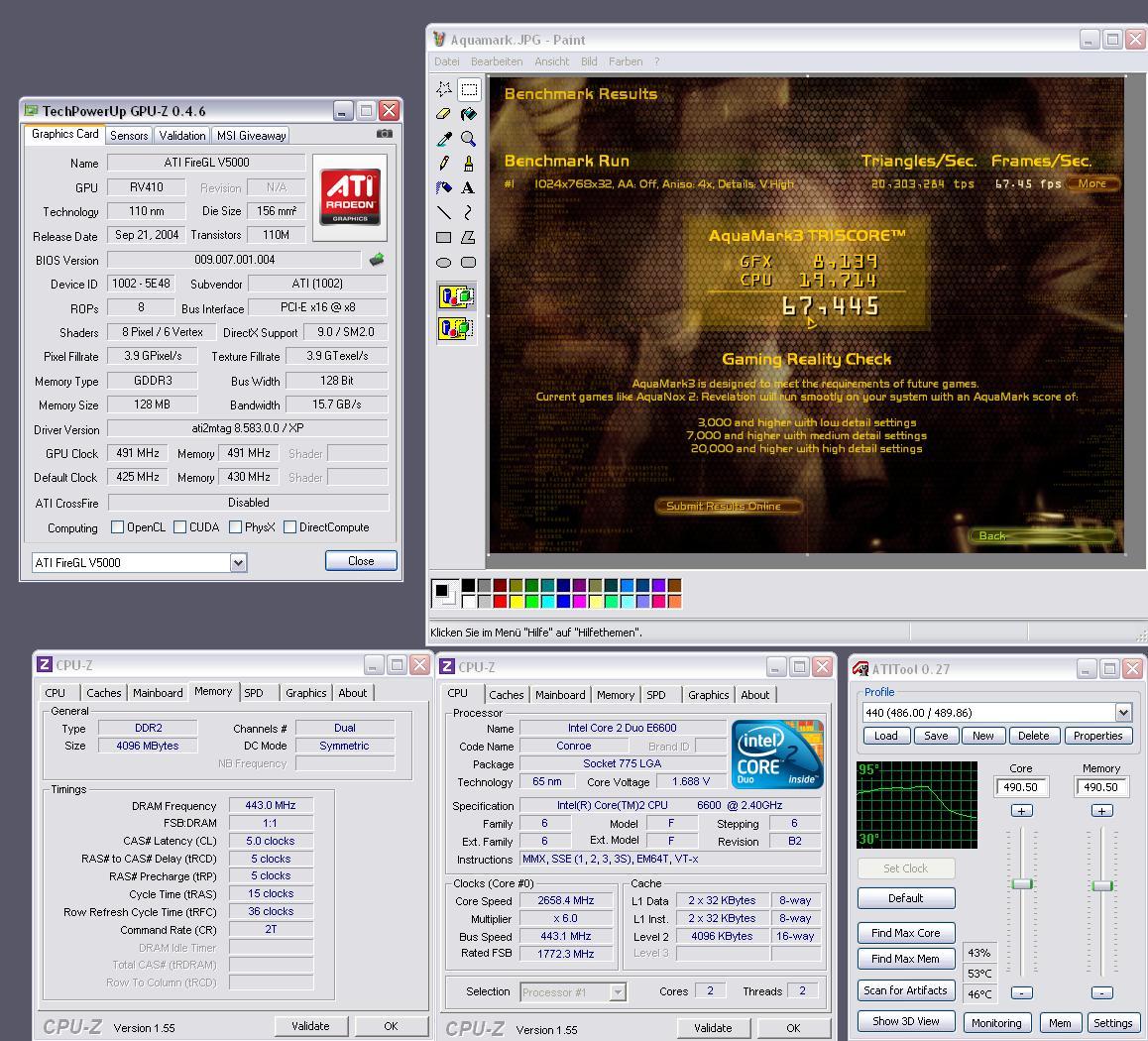
Task: Increase Memory clock with the plus button
Action: pyautogui.click(x=1101, y=810)
